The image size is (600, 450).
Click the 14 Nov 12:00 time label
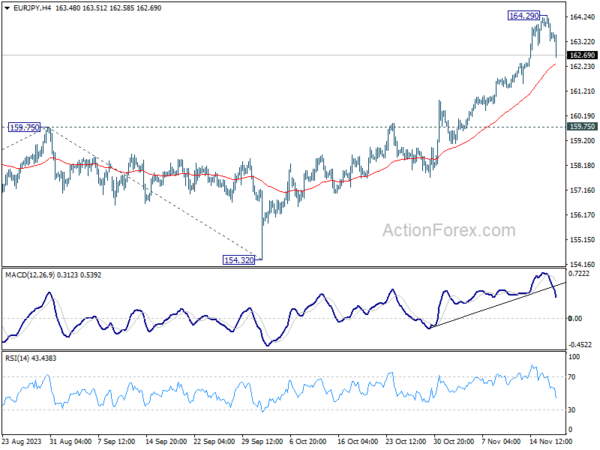click(551, 442)
